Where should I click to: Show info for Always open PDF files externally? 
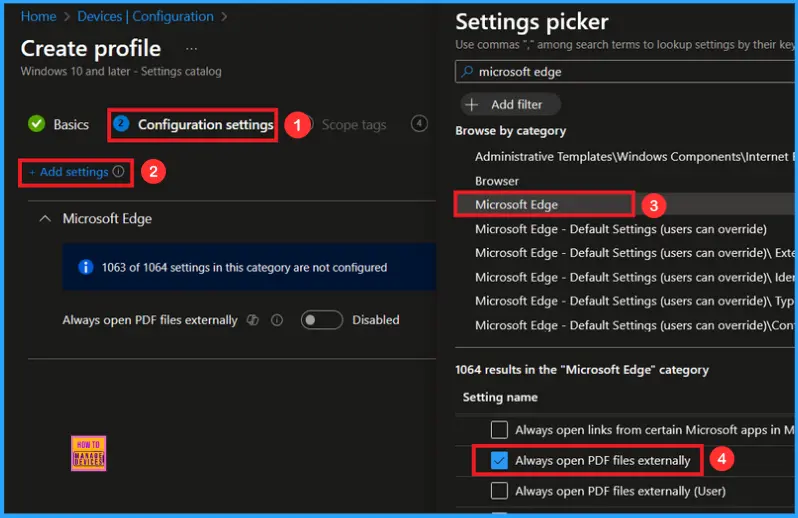(277, 320)
